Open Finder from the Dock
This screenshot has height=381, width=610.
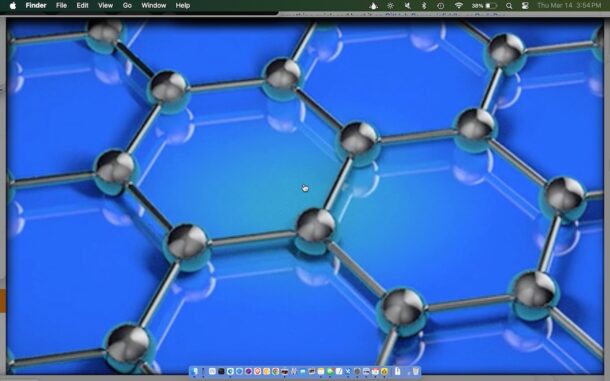(194, 371)
